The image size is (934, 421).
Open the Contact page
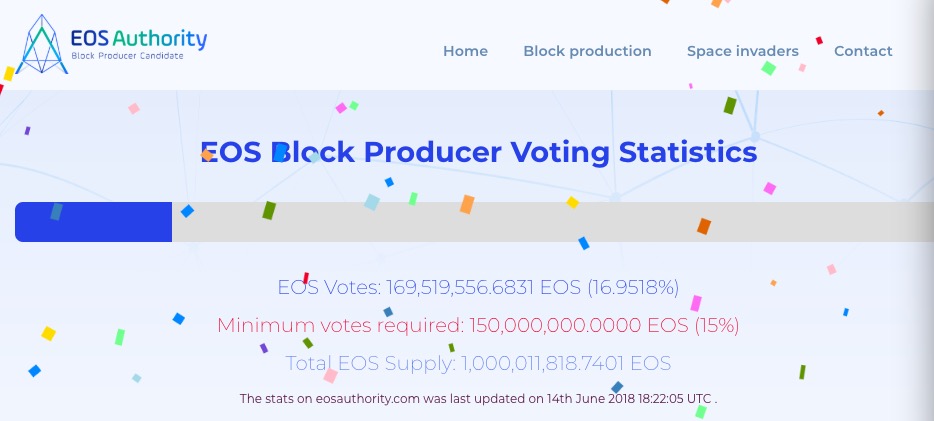click(x=863, y=51)
